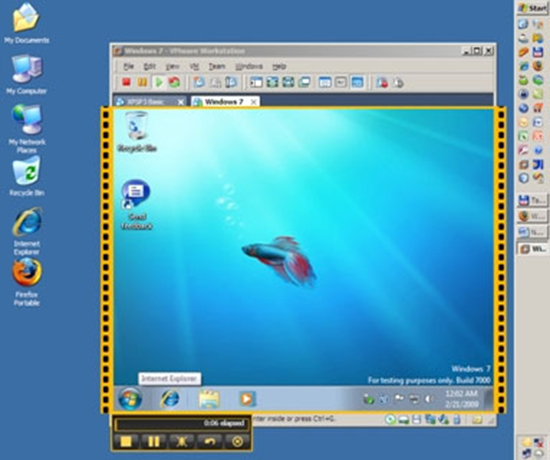Stop the screen recording

click(126, 441)
